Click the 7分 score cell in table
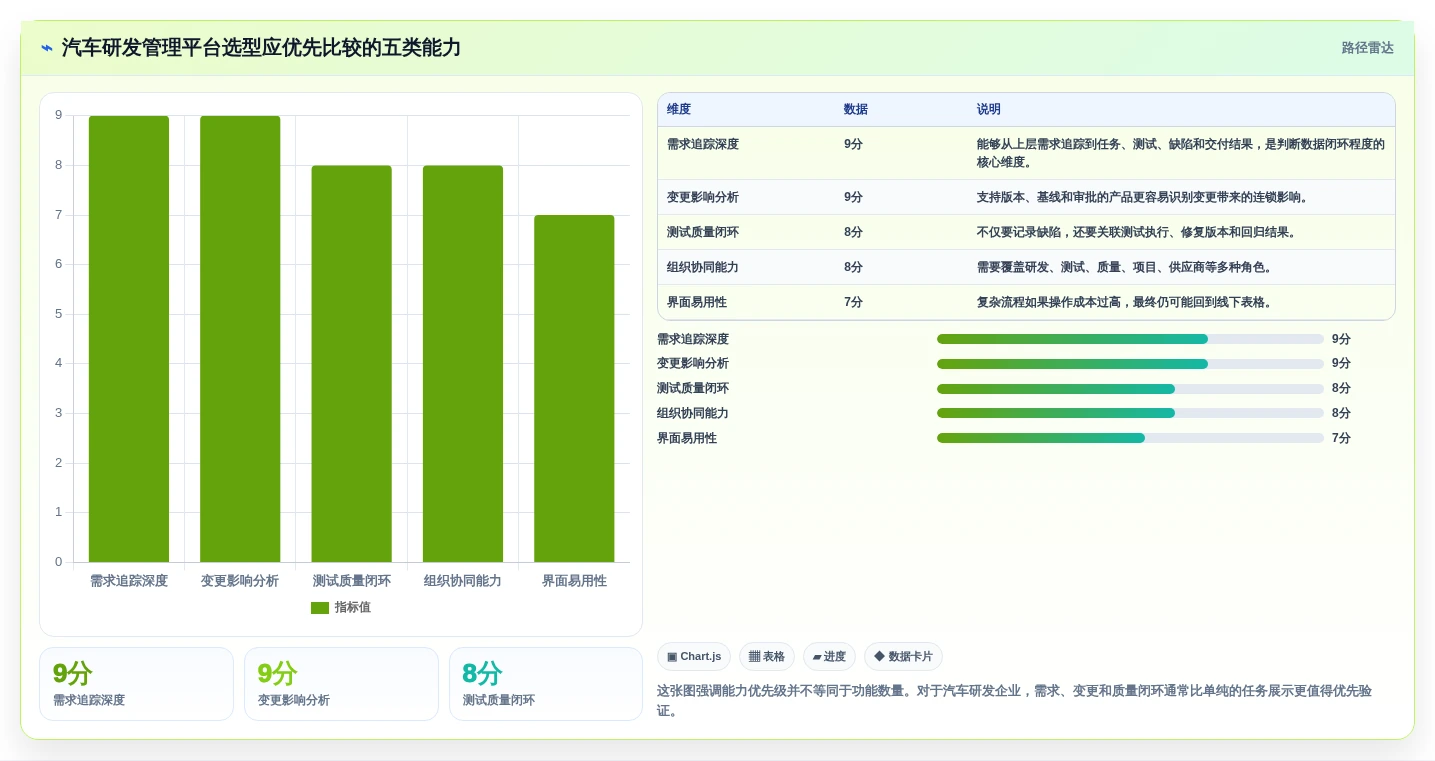This screenshot has width=1435, height=761. tap(853, 302)
